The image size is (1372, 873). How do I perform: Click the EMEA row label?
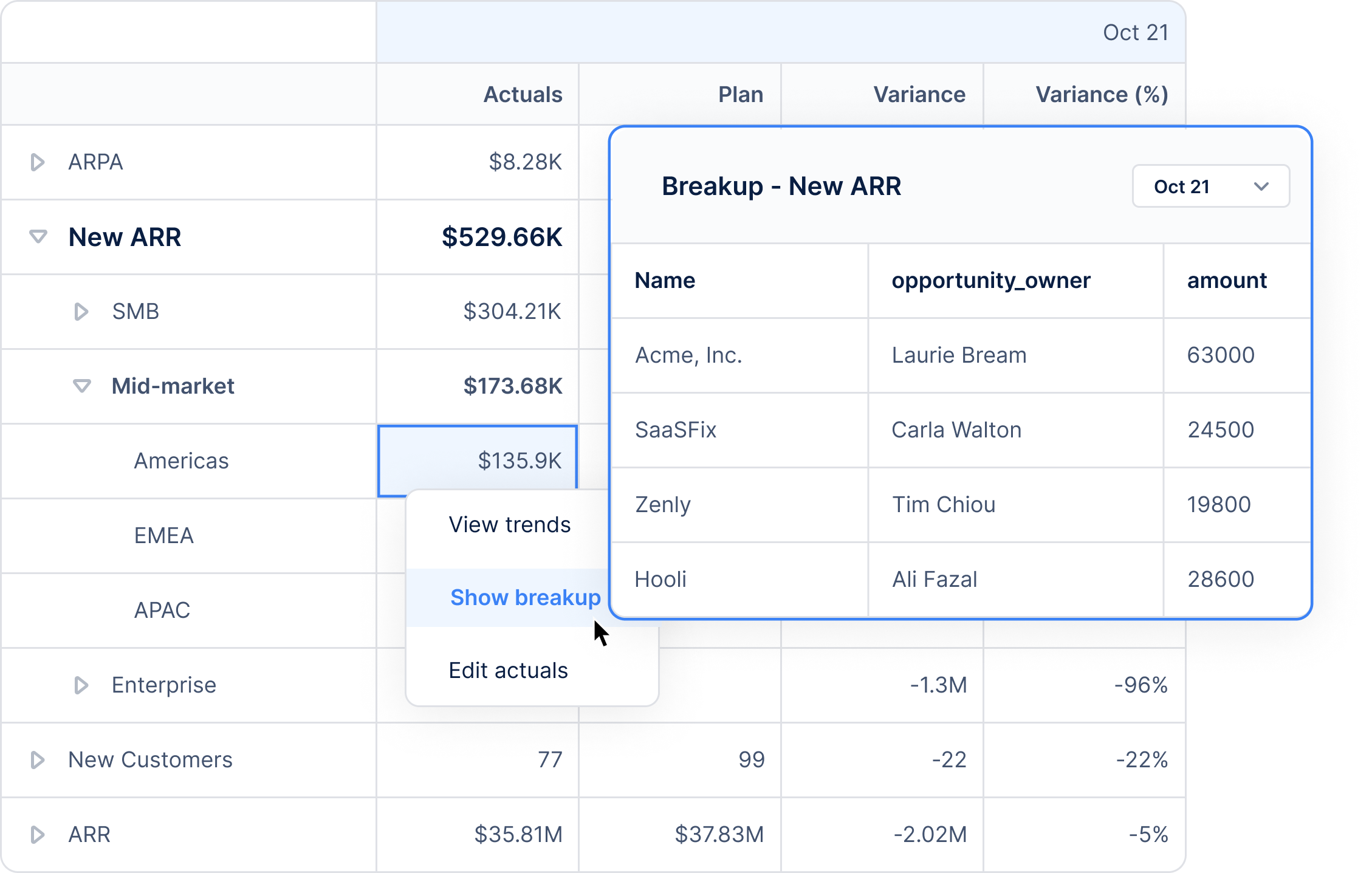coord(163,536)
